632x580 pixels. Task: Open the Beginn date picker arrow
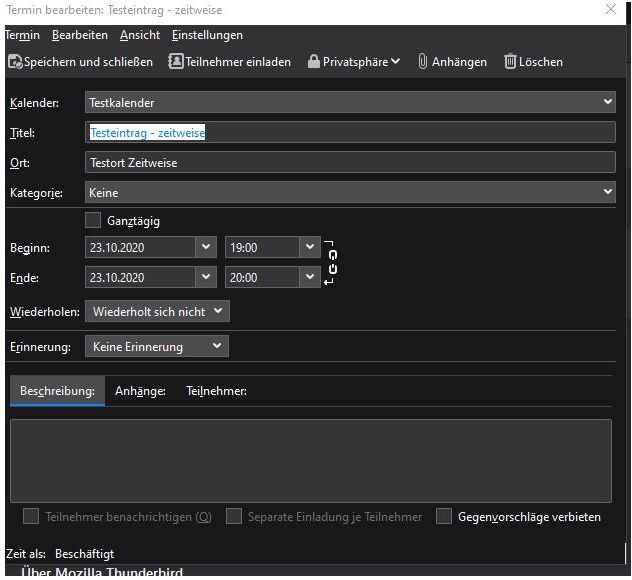(206, 247)
